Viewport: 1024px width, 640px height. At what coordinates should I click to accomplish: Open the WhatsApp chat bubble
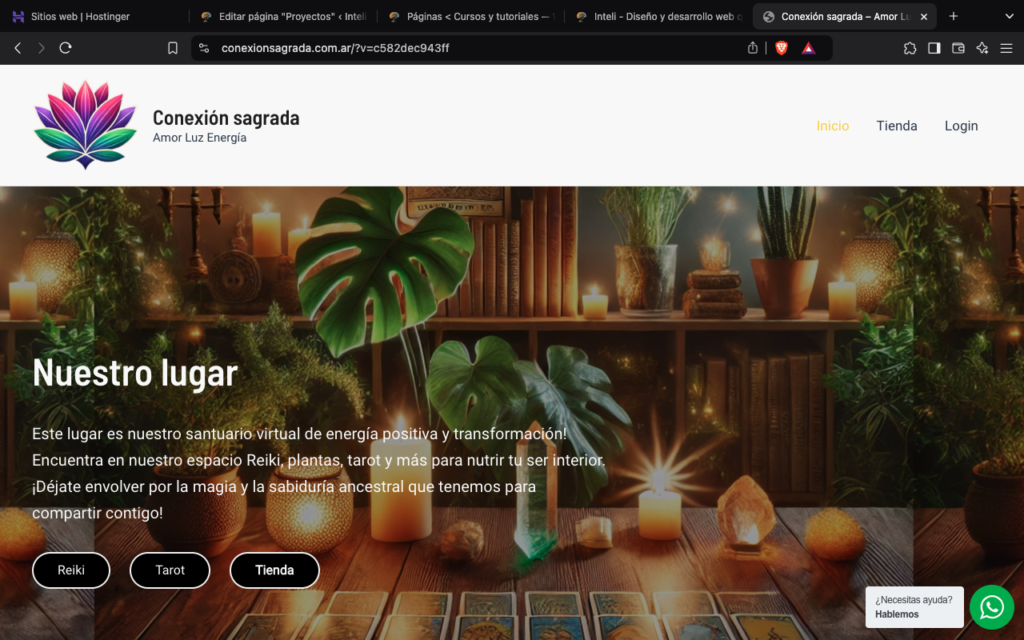[991, 607]
